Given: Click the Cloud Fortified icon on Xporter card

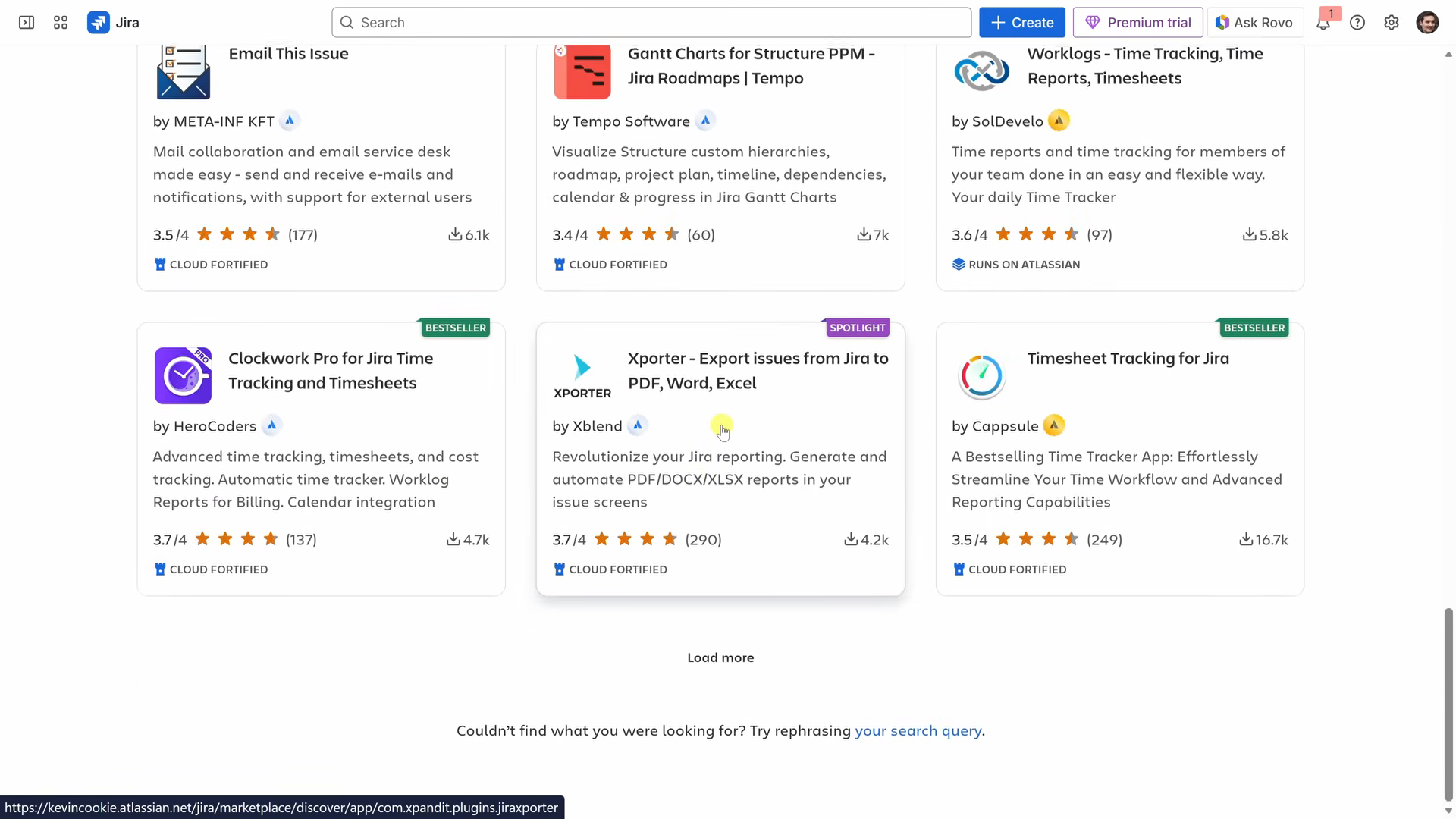Looking at the screenshot, I should coord(560,570).
